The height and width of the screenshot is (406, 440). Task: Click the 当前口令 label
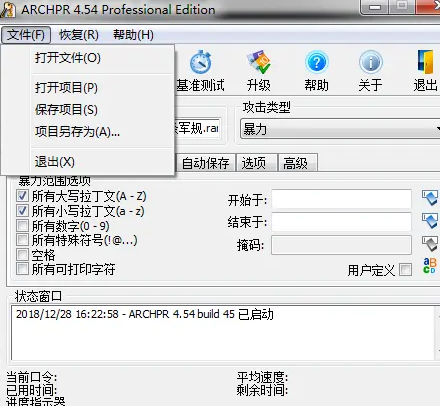(x=32, y=377)
